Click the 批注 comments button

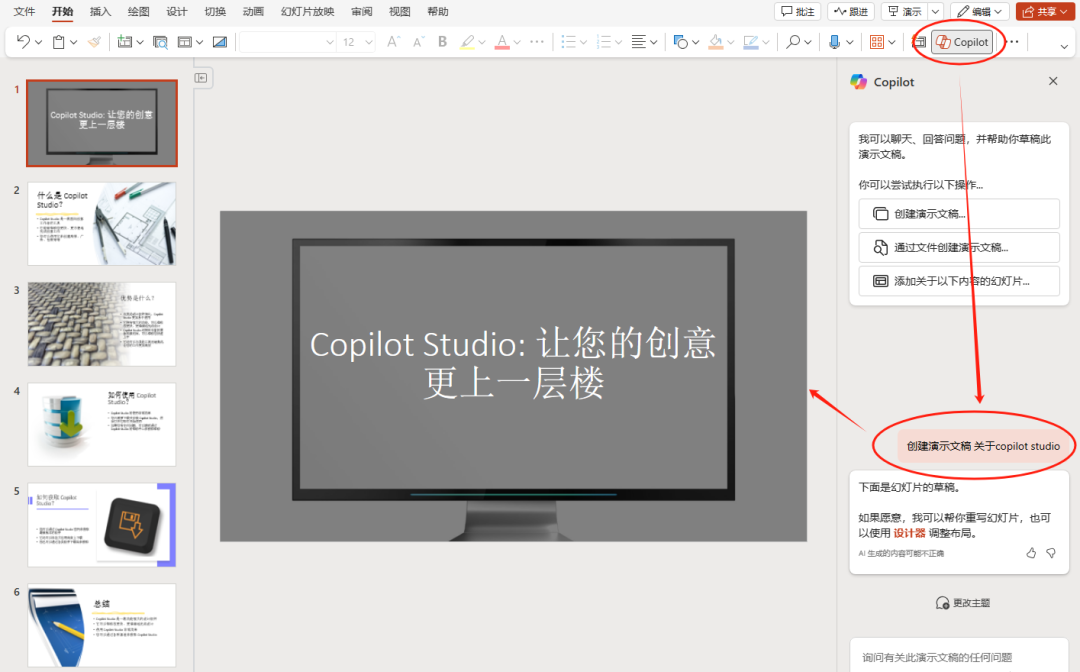[x=798, y=12]
